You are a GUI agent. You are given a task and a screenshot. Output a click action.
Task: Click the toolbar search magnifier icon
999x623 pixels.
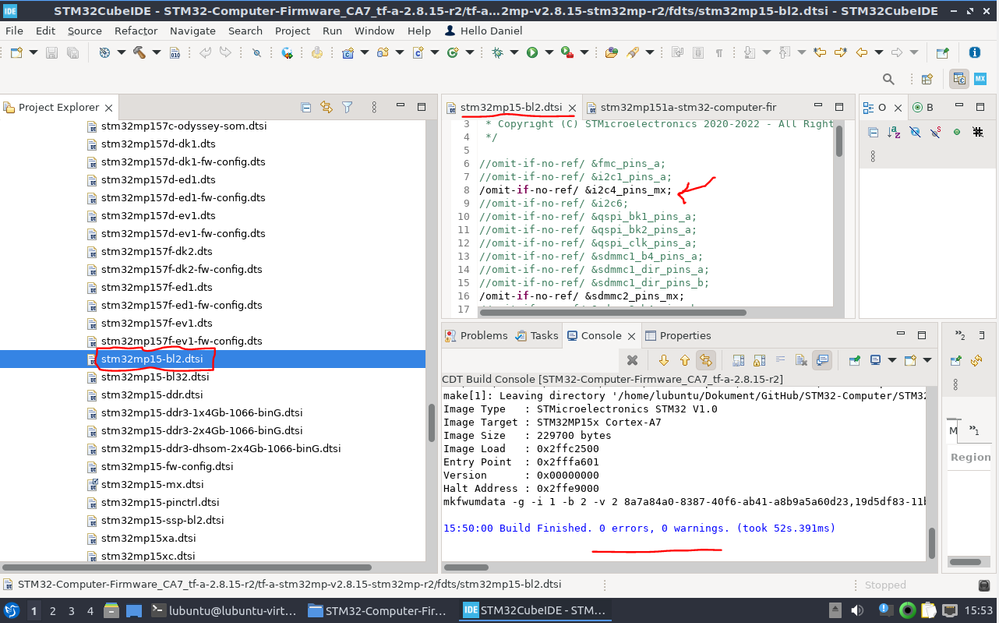888,79
